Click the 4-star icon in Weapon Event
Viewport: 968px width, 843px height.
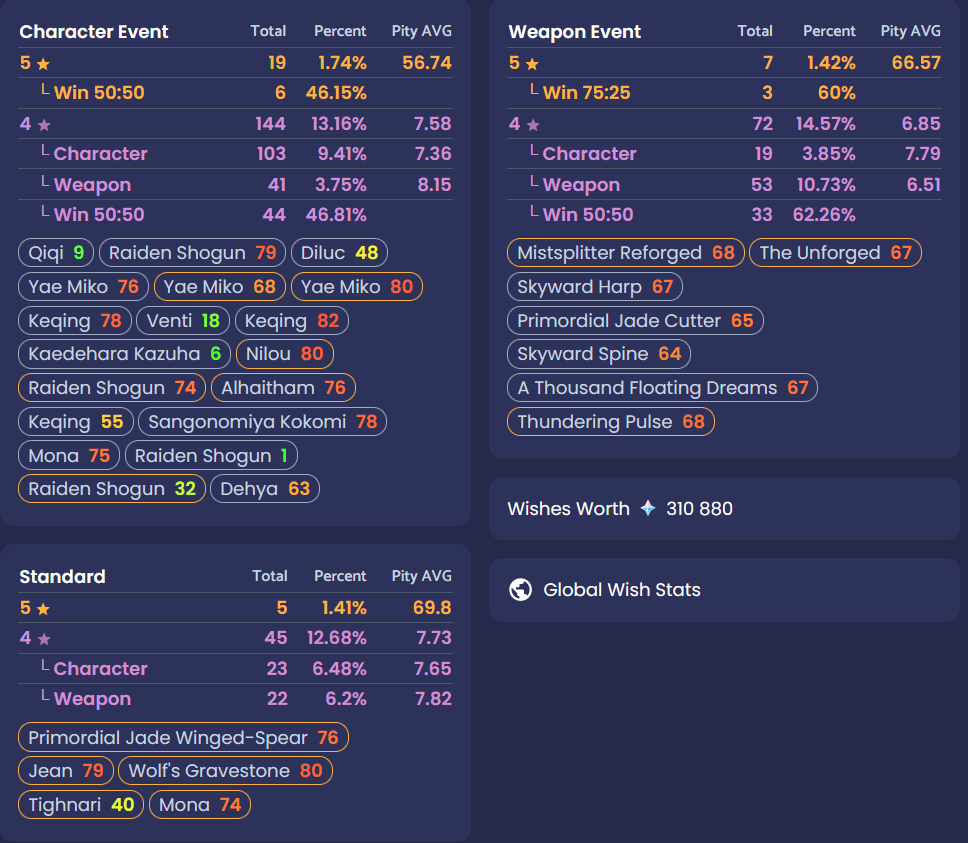click(532, 125)
